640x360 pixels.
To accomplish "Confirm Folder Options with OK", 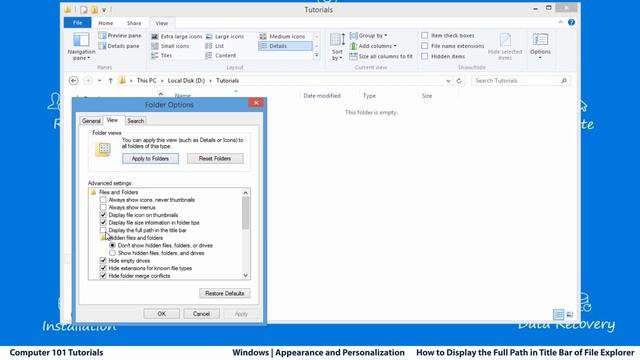I will pyautogui.click(x=162, y=313).
